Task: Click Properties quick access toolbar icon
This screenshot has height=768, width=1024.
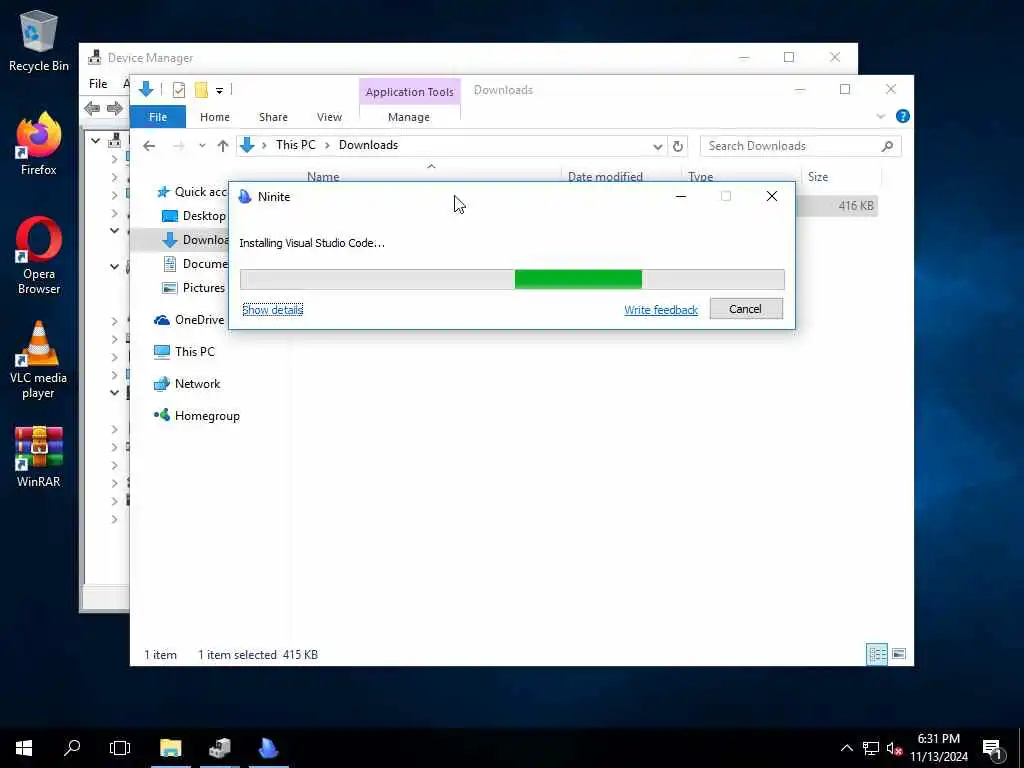Action: 178,89
